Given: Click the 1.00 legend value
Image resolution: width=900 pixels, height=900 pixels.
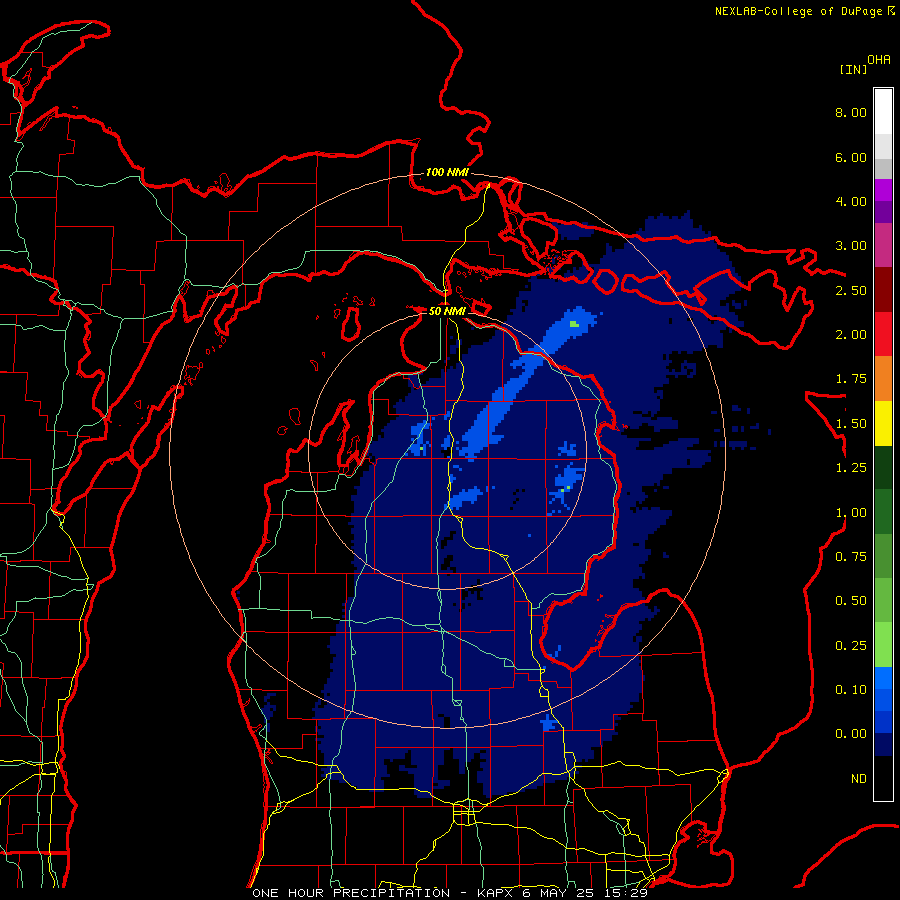Looking at the screenshot, I should tap(851, 513).
